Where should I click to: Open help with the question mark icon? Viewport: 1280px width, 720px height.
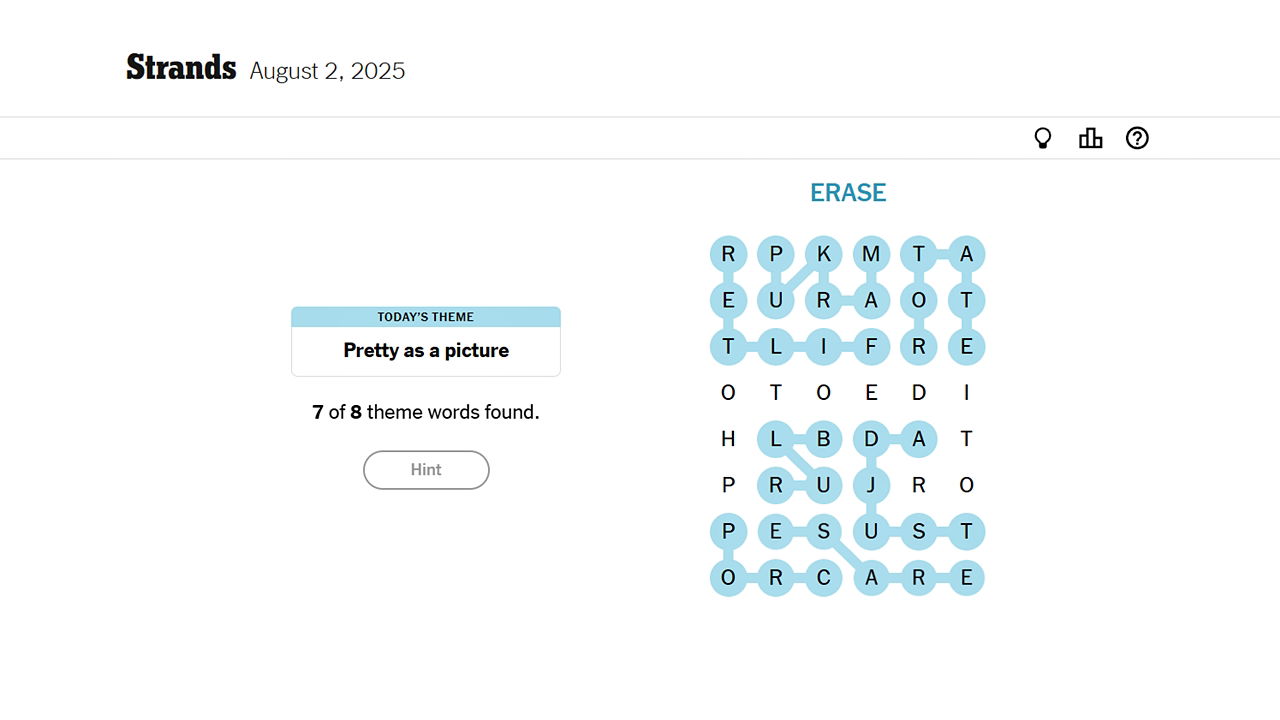[x=1137, y=138]
